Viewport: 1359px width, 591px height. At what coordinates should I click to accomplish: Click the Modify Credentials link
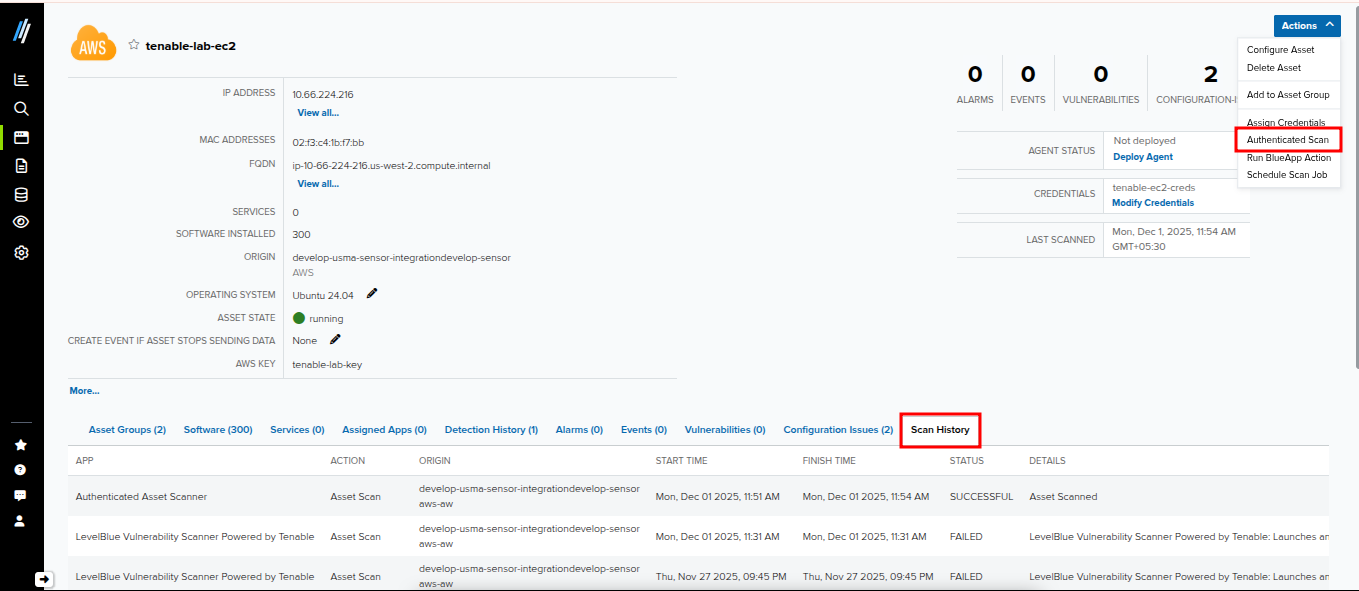[x=1153, y=203]
